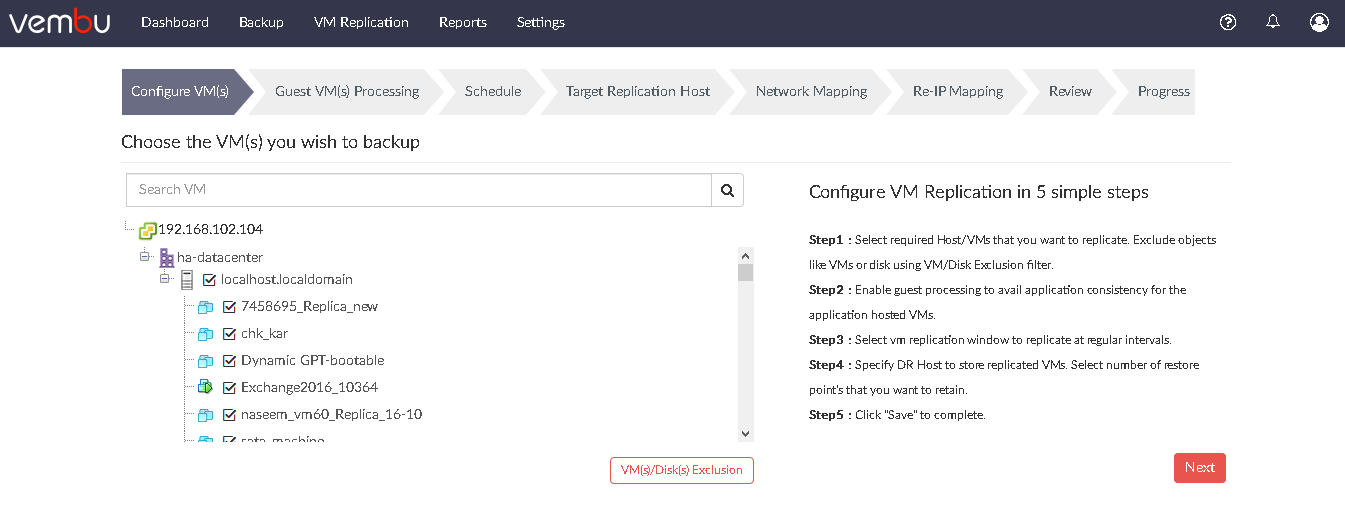Collapse the ha-datacenter tree node
The image size is (1345, 521).
click(x=145, y=256)
